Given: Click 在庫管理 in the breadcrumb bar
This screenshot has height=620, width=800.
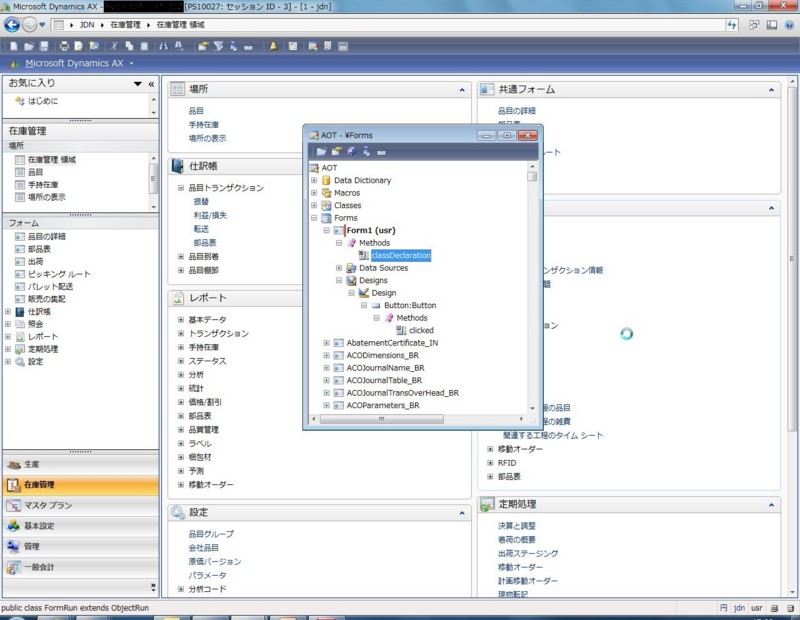Looking at the screenshot, I should [125, 24].
